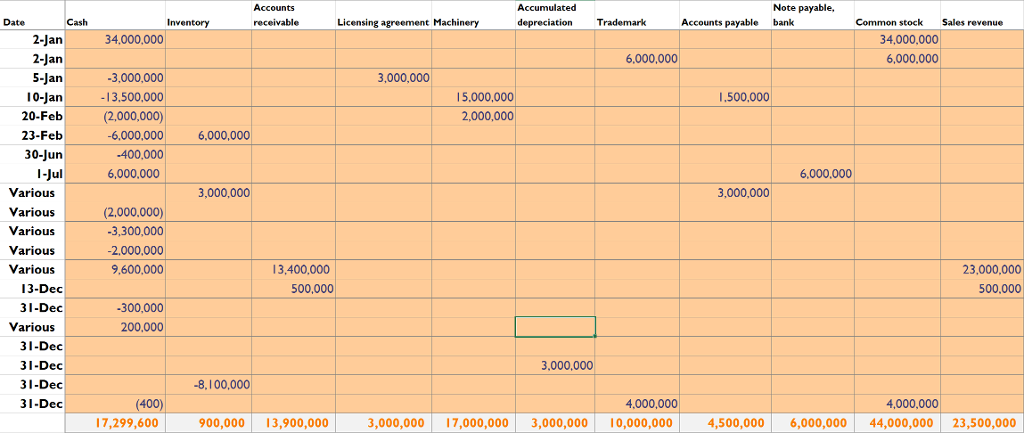Screen dimensions: 1024x433
Task: Click the Sales revenue total 23,500,000
Action: [x=982, y=423]
